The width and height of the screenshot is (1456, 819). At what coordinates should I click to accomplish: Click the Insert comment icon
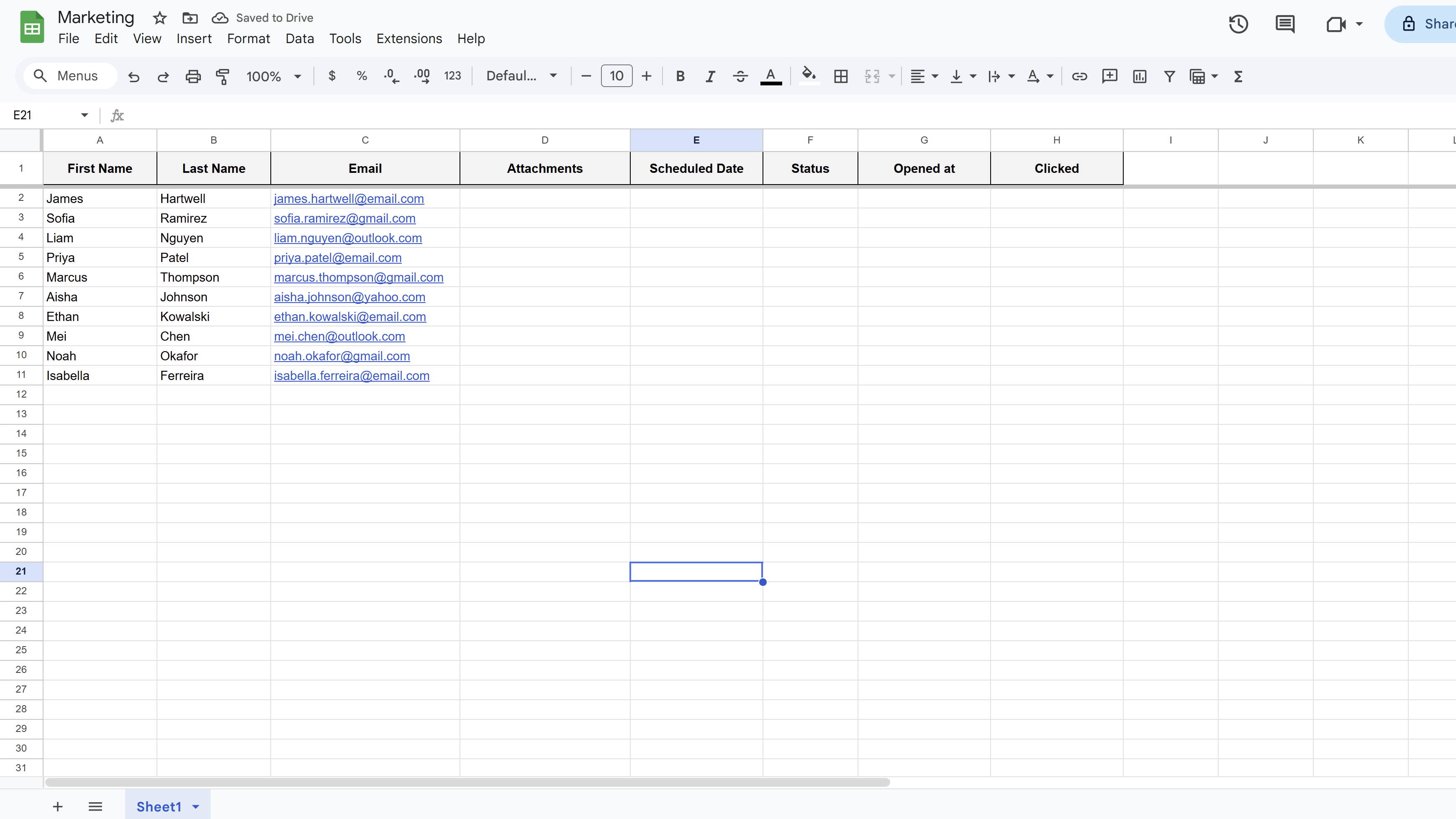1109,76
